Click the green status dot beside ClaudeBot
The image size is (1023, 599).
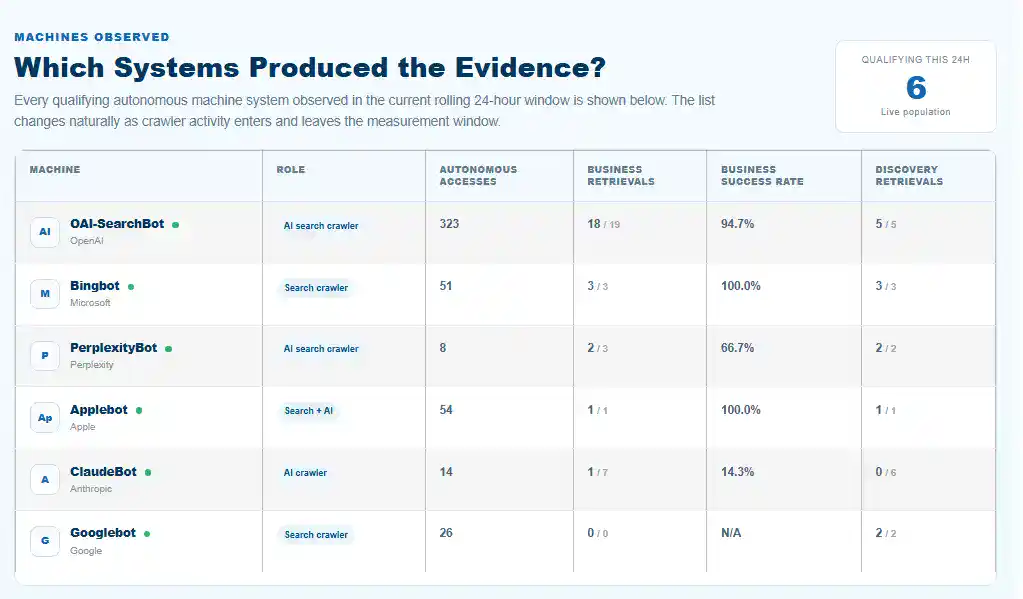click(x=148, y=472)
